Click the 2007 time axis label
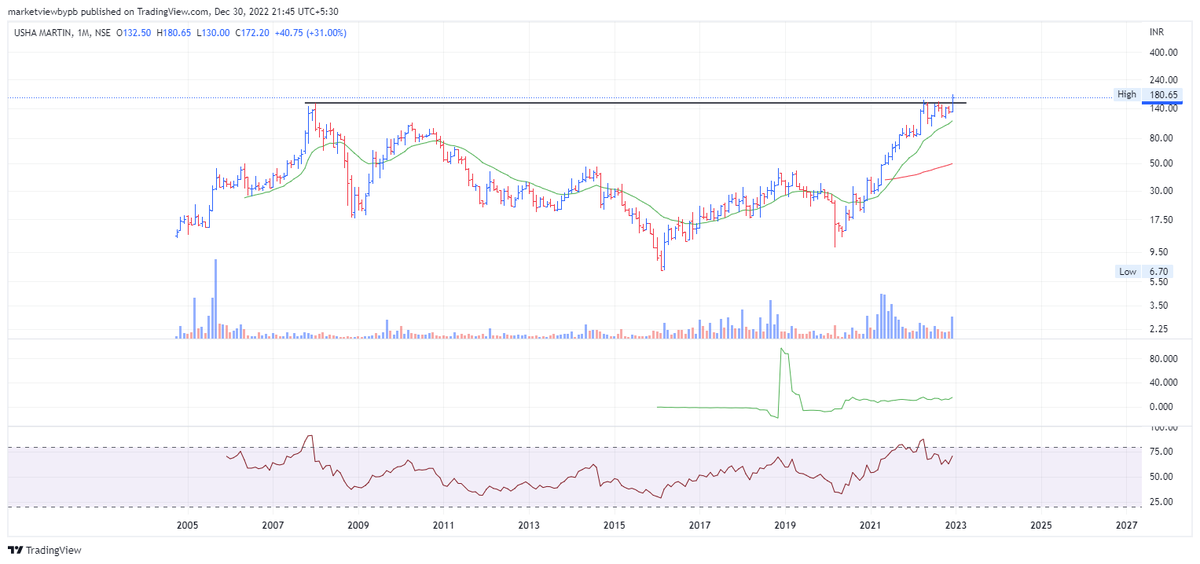This screenshot has height=564, width=1200. point(273,525)
